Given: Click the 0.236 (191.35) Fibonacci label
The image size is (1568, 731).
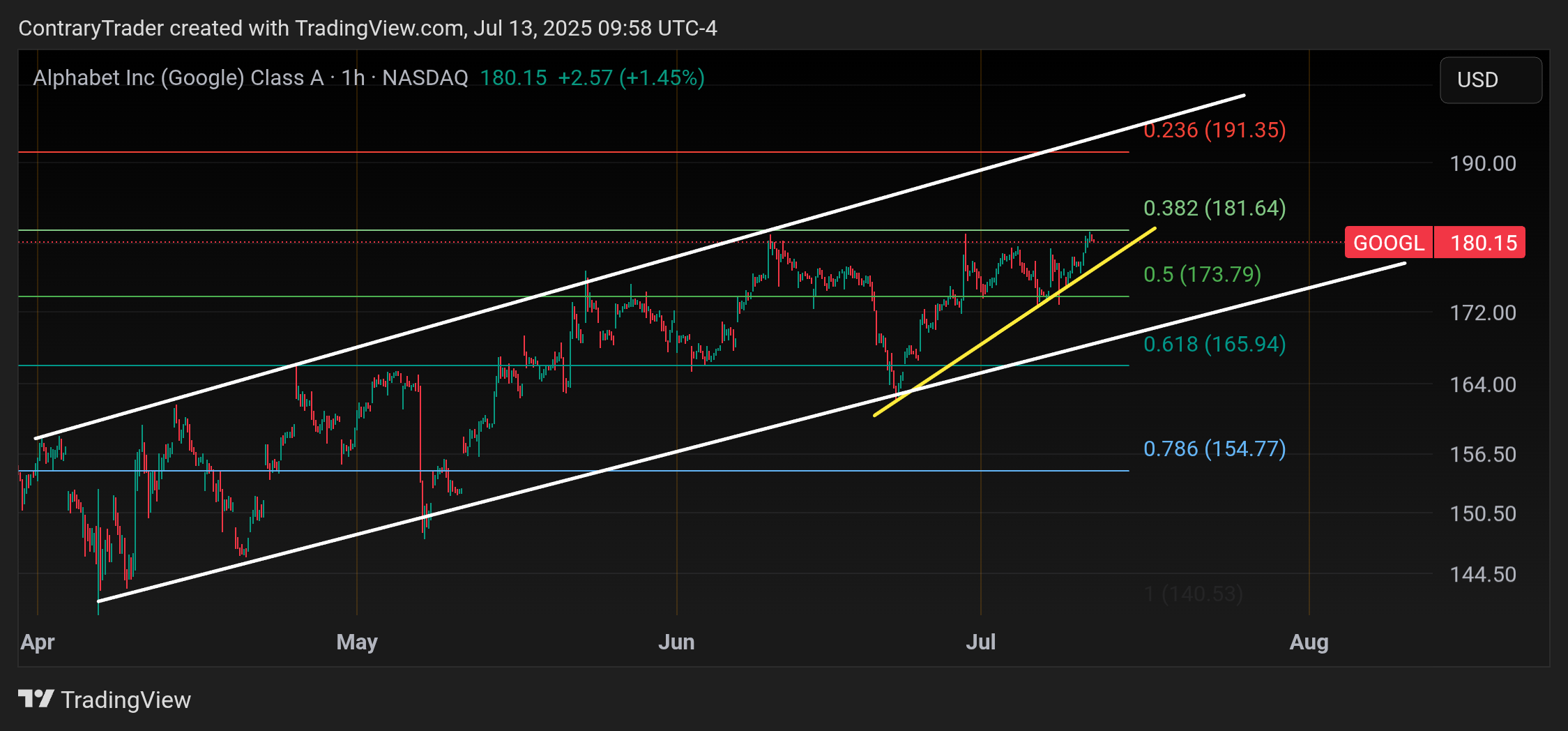Looking at the screenshot, I should (1215, 130).
